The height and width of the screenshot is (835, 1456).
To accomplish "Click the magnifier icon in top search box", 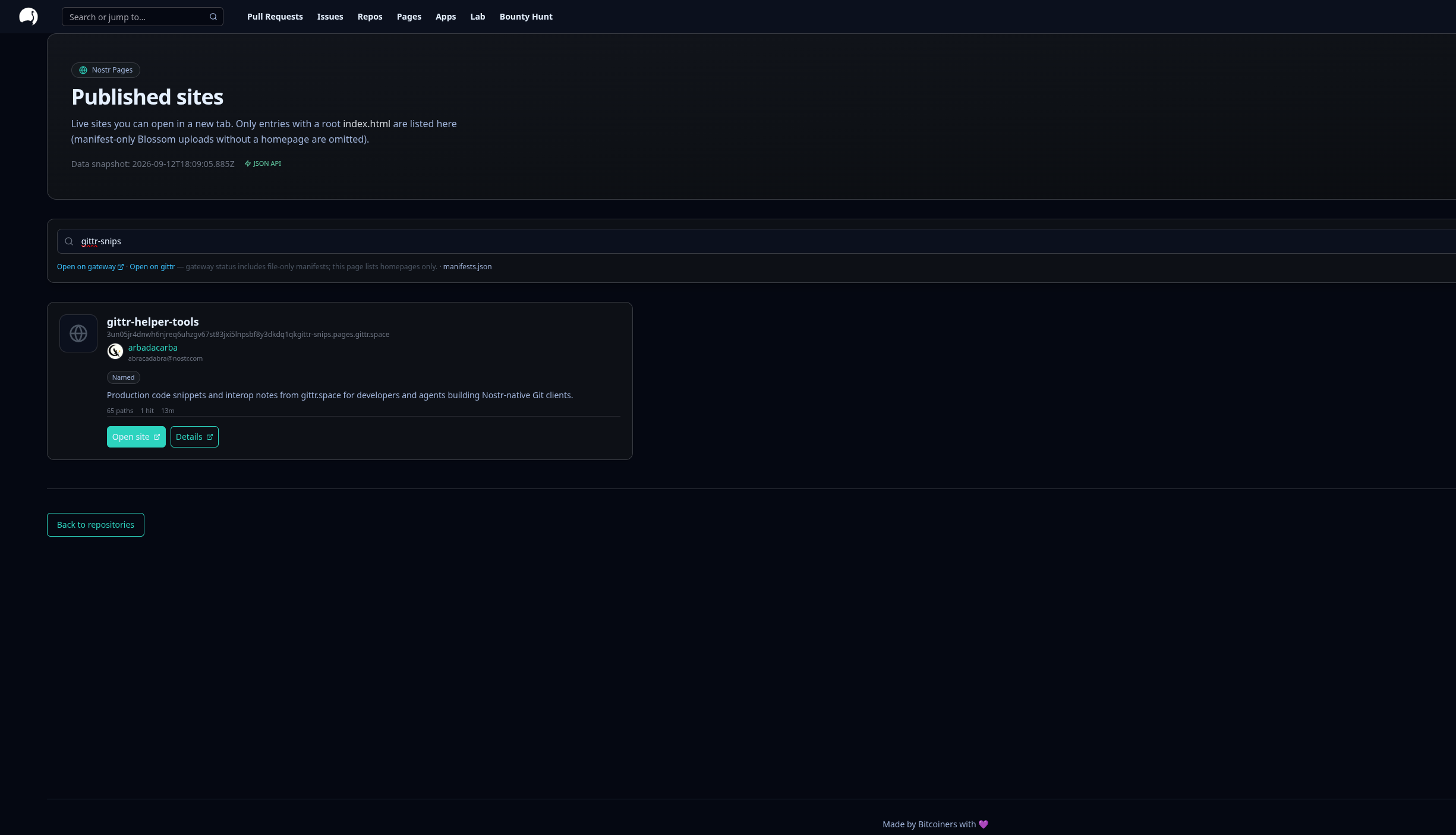I will 213,17.
